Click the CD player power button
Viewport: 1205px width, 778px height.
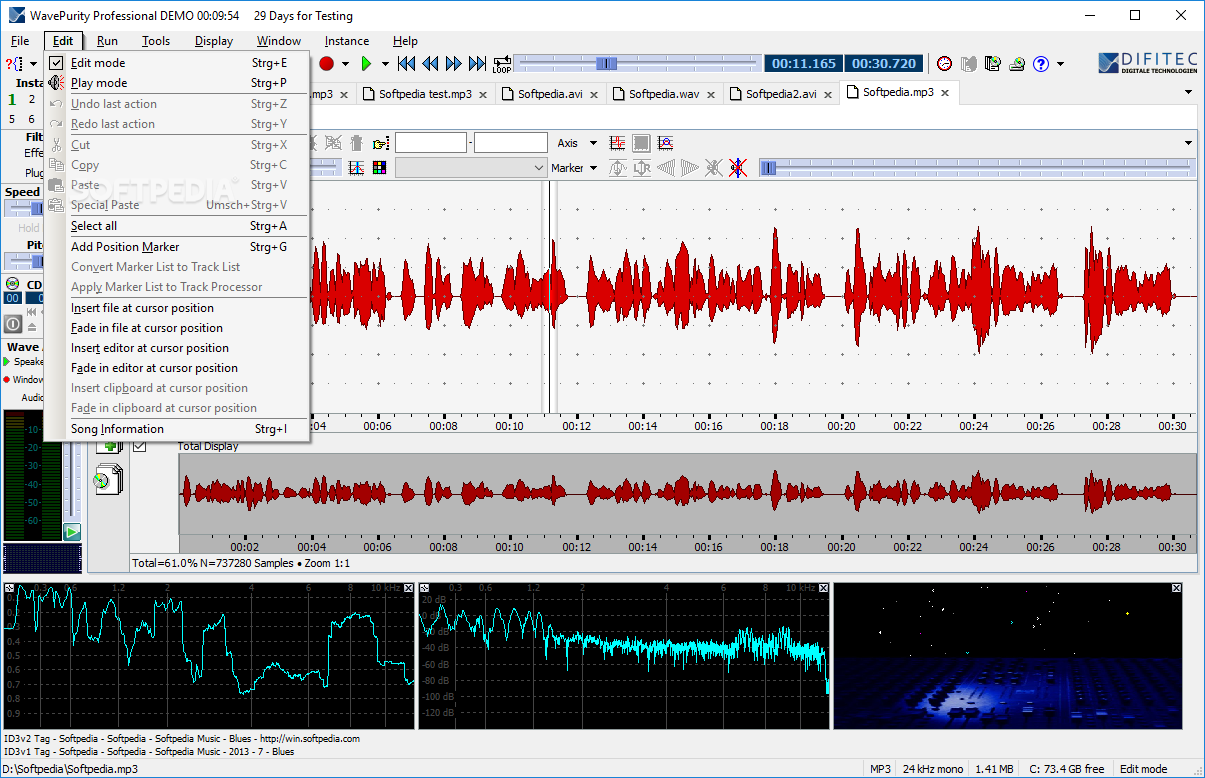coord(13,324)
